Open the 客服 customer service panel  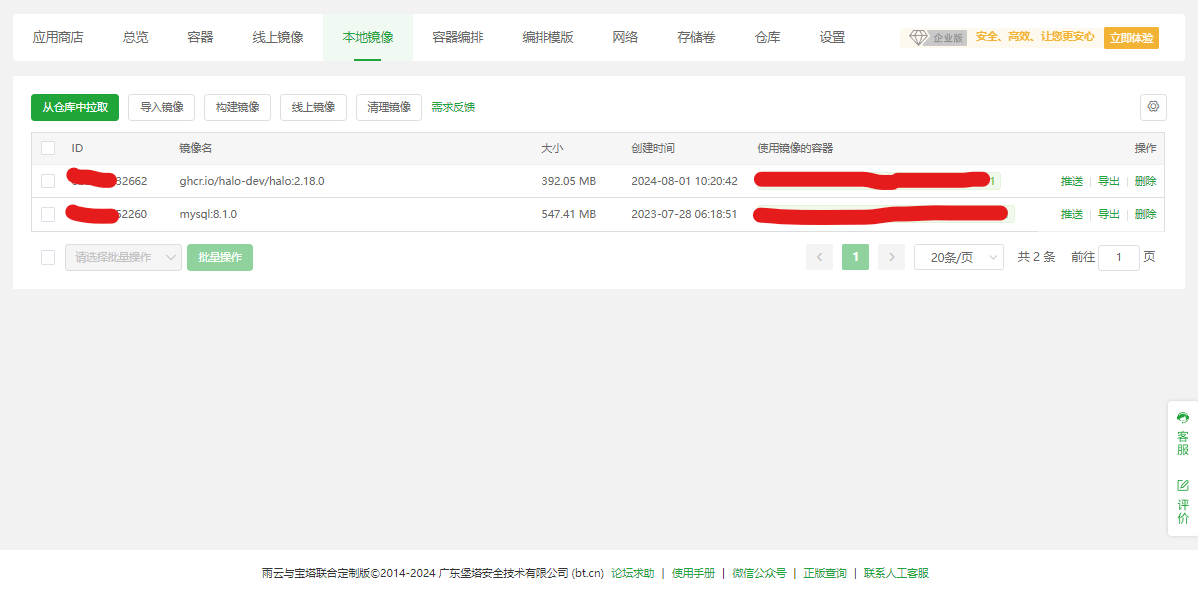tap(1180, 434)
